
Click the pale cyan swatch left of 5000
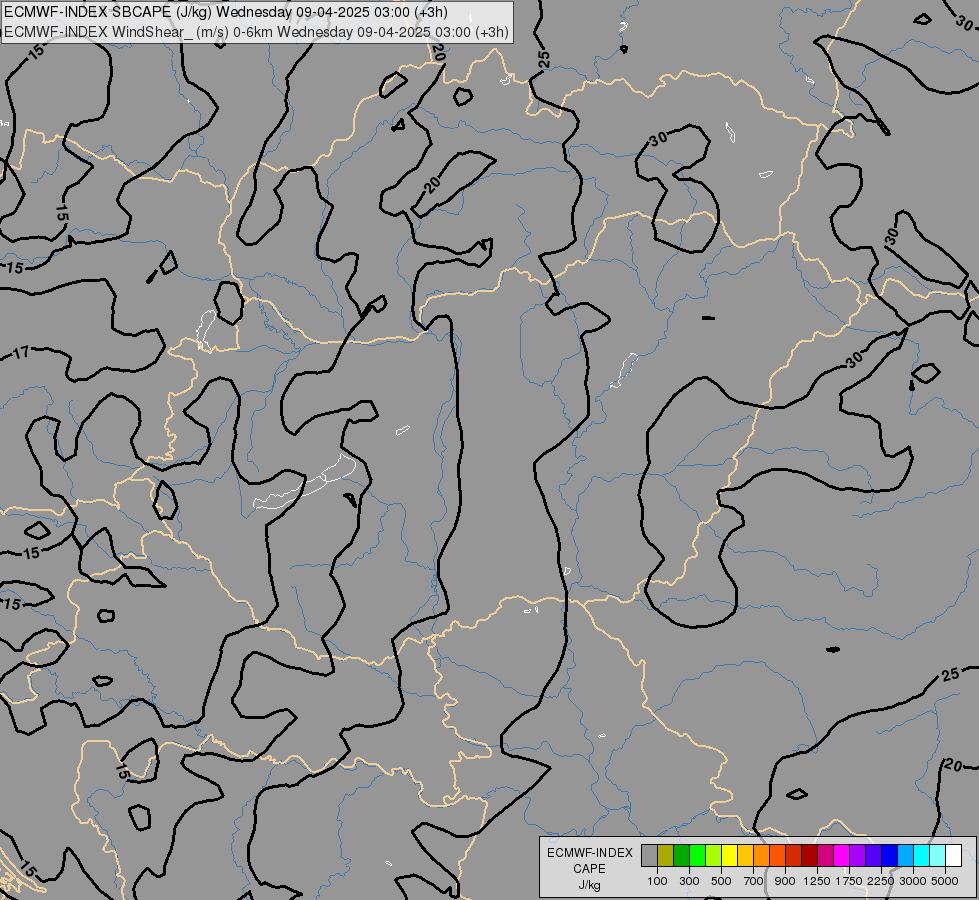(937, 855)
